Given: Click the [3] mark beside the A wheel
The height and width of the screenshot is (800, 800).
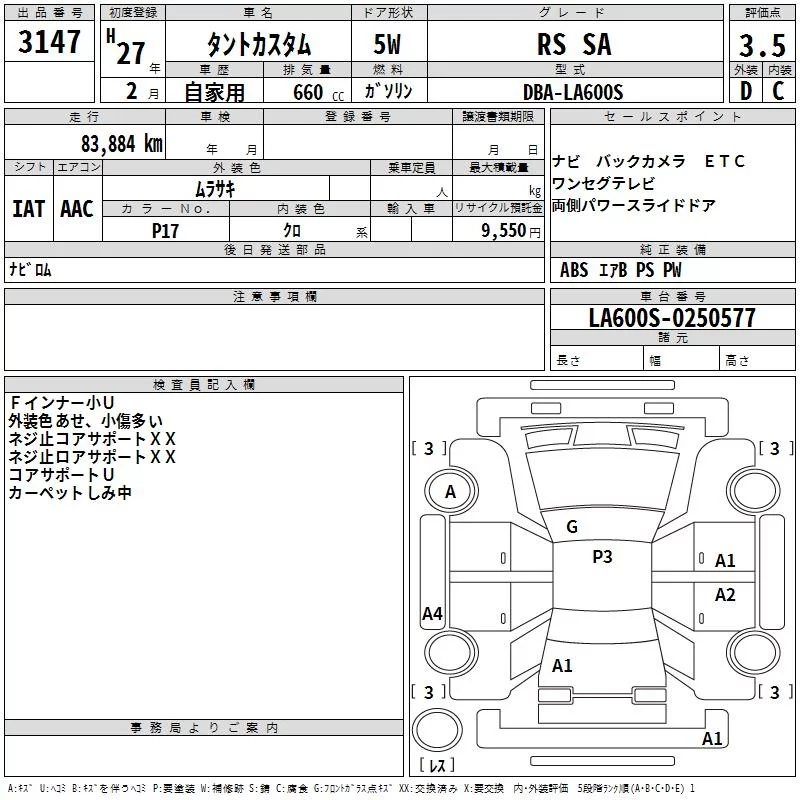Looking at the screenshot, I should (429, 448).
